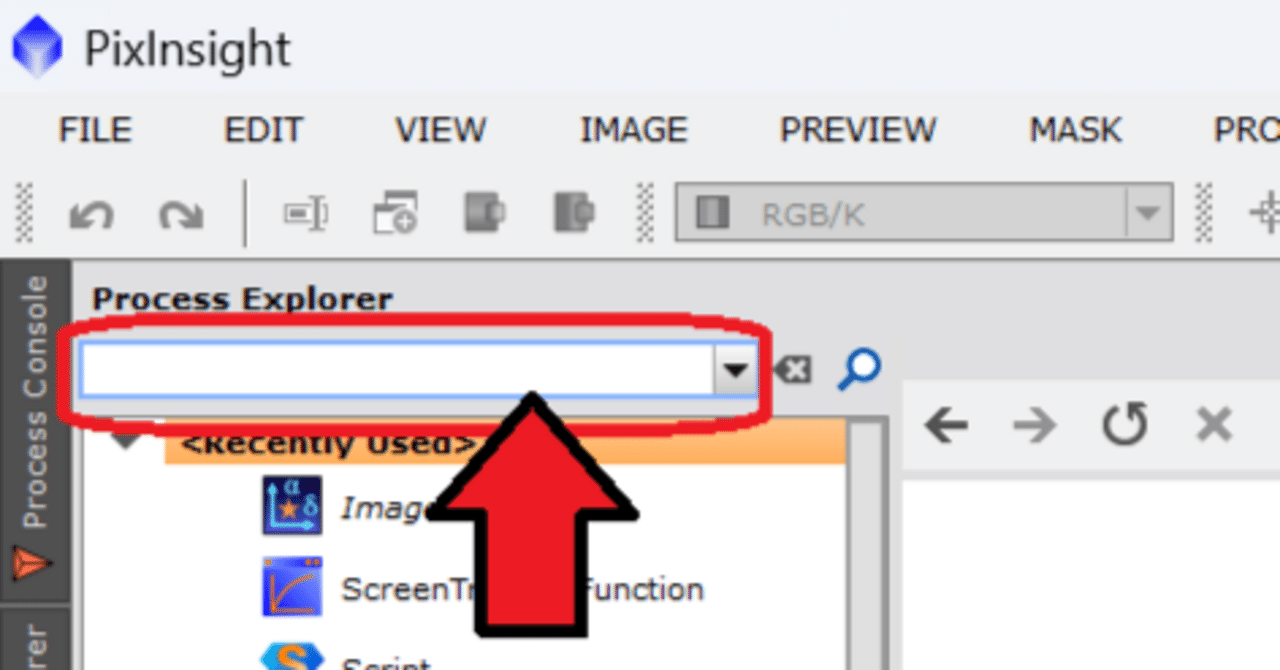Open the FILE menu
Viewport: 1280px width, 670px height.
pos(95,130)
